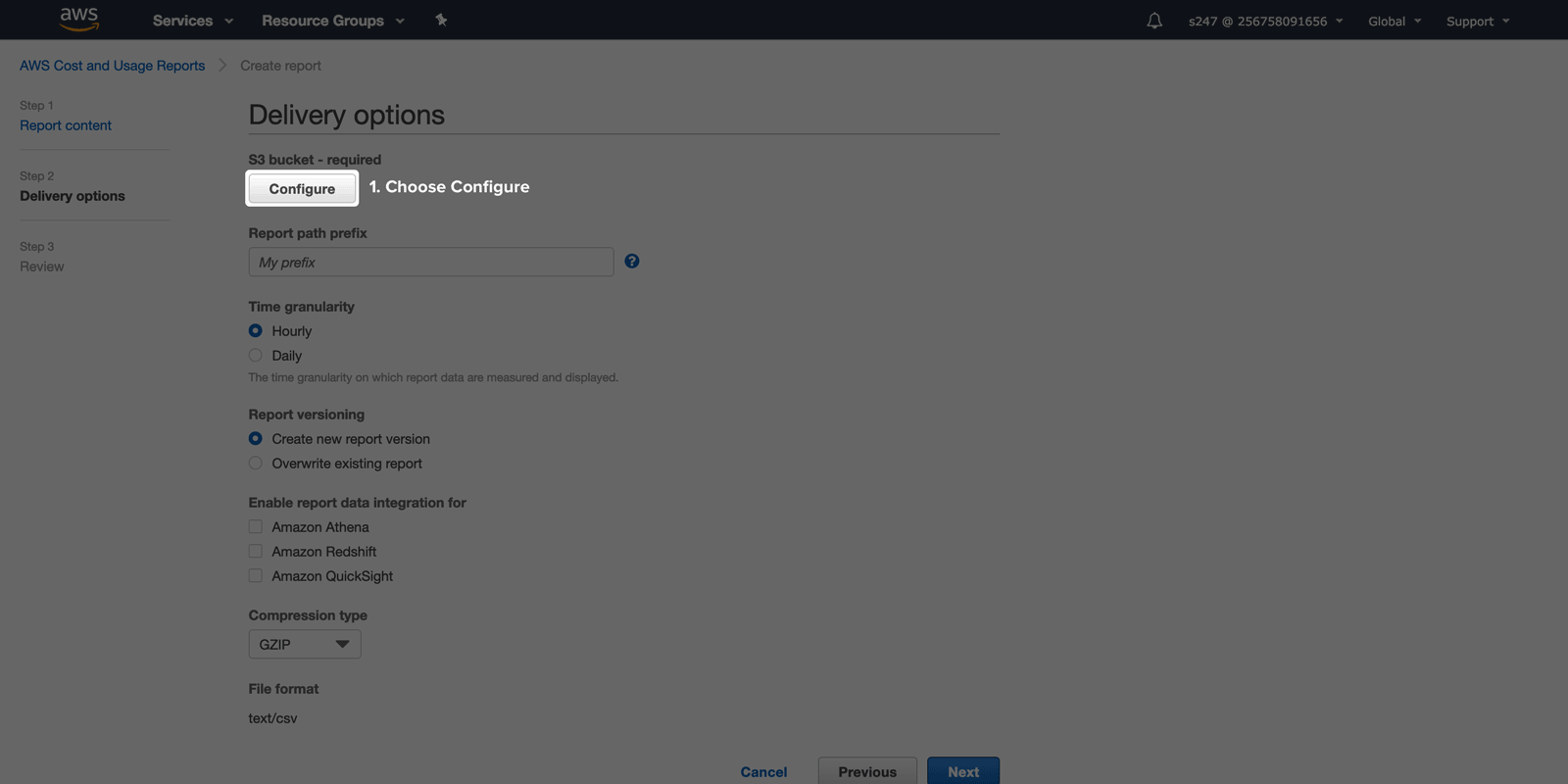Click the AWS logo home icon

(78, 19)
